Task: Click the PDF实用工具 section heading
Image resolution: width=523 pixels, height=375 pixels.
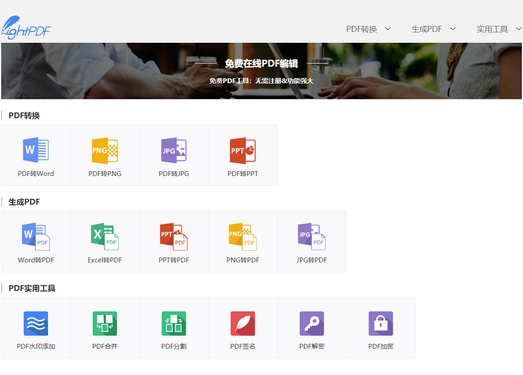Action: coord(32,288)
